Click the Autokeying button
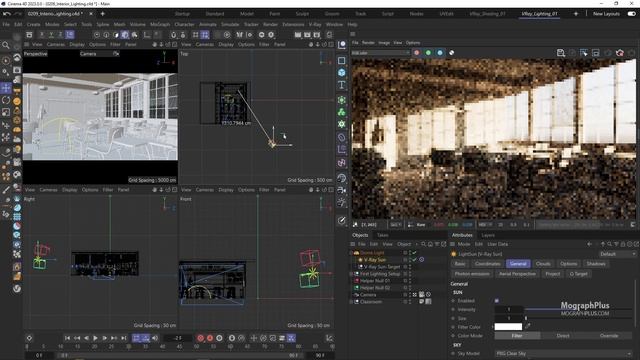The image size is (640, 360). (210, 338)
